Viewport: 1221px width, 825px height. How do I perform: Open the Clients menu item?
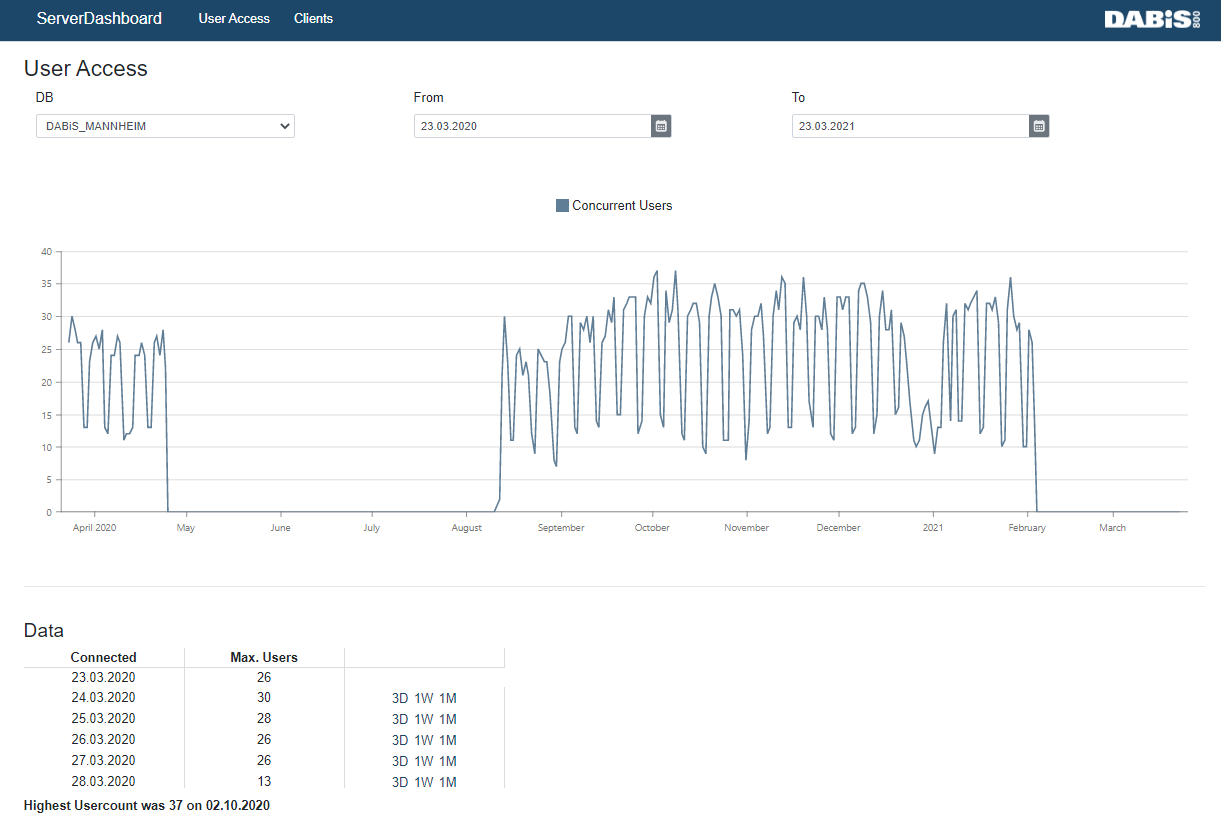coord(313,19)
